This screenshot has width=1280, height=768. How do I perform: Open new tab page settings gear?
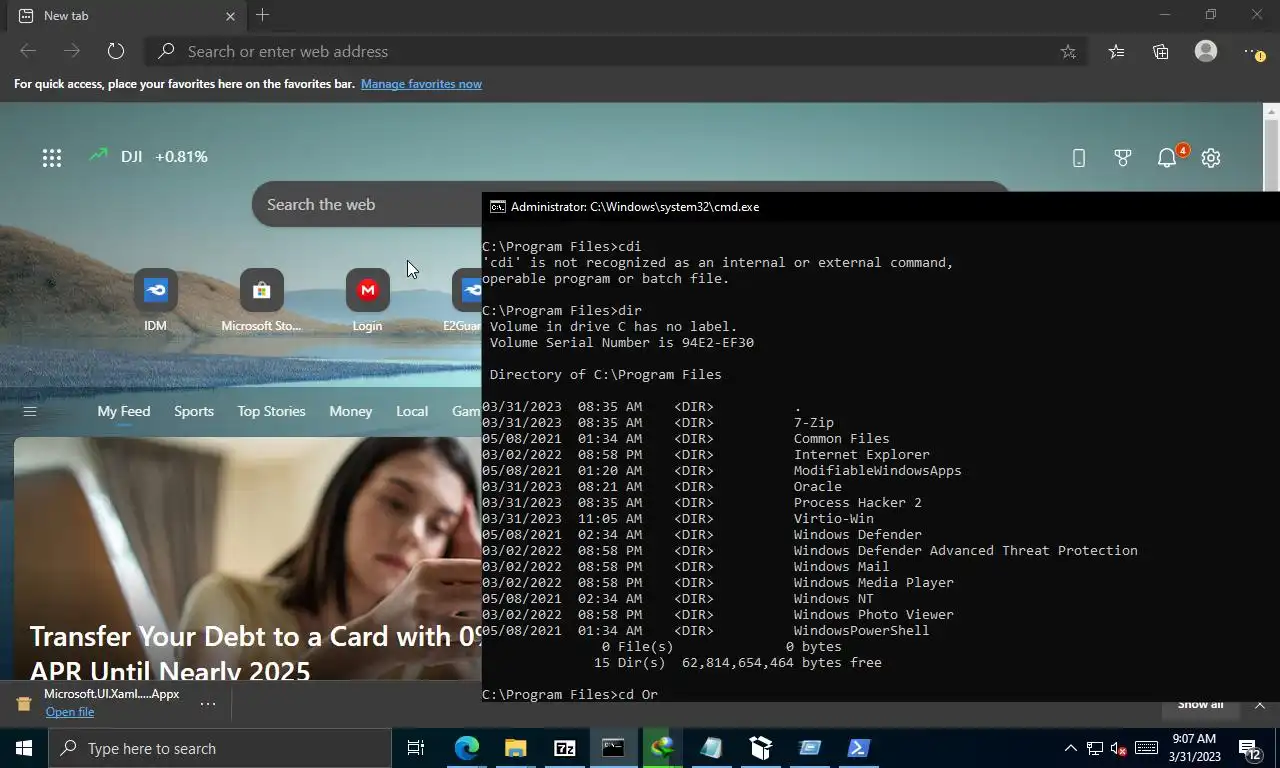(x=1211, y=157)
